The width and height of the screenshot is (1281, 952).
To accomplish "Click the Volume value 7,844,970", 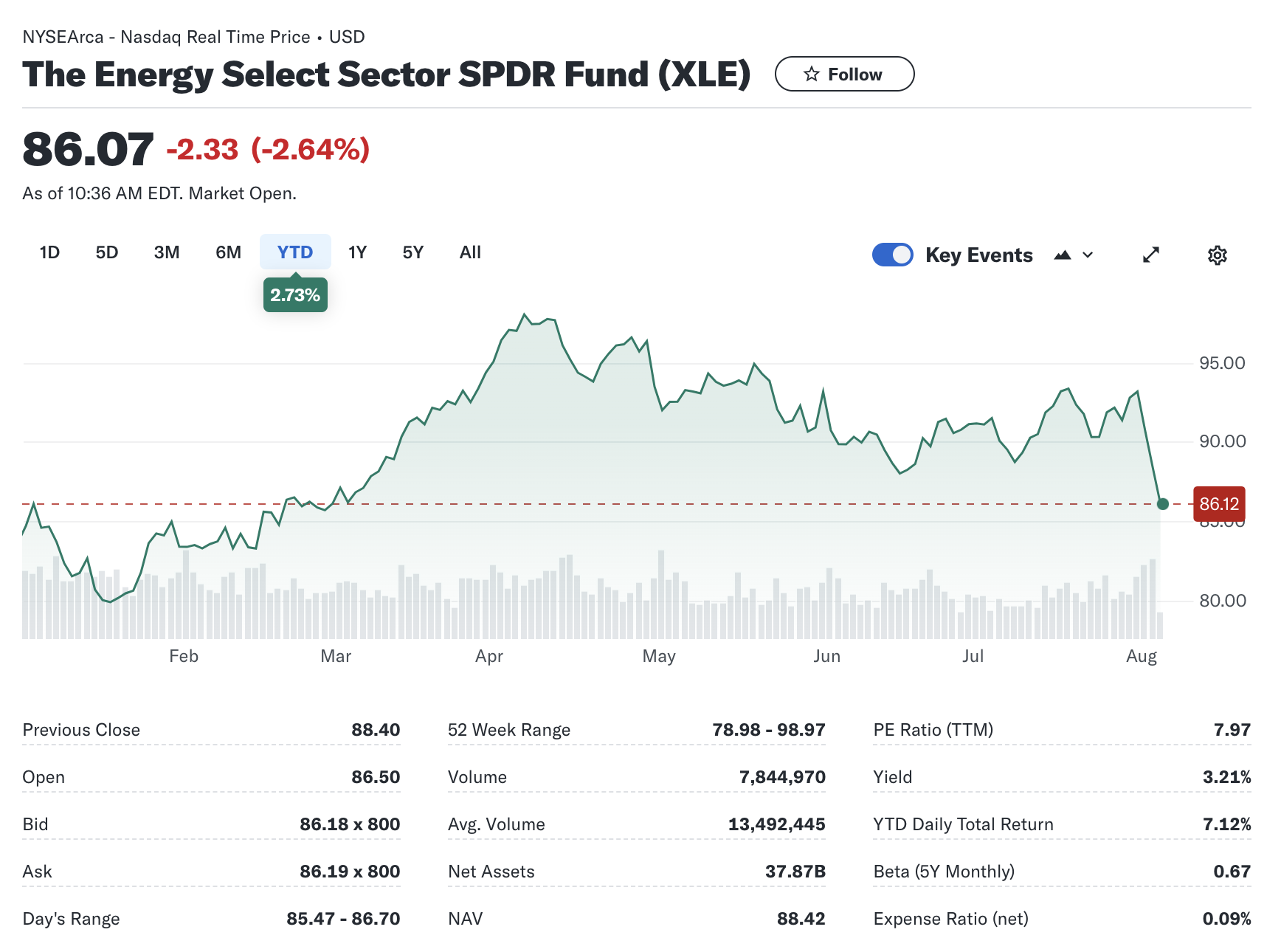I will pos(782,777).
